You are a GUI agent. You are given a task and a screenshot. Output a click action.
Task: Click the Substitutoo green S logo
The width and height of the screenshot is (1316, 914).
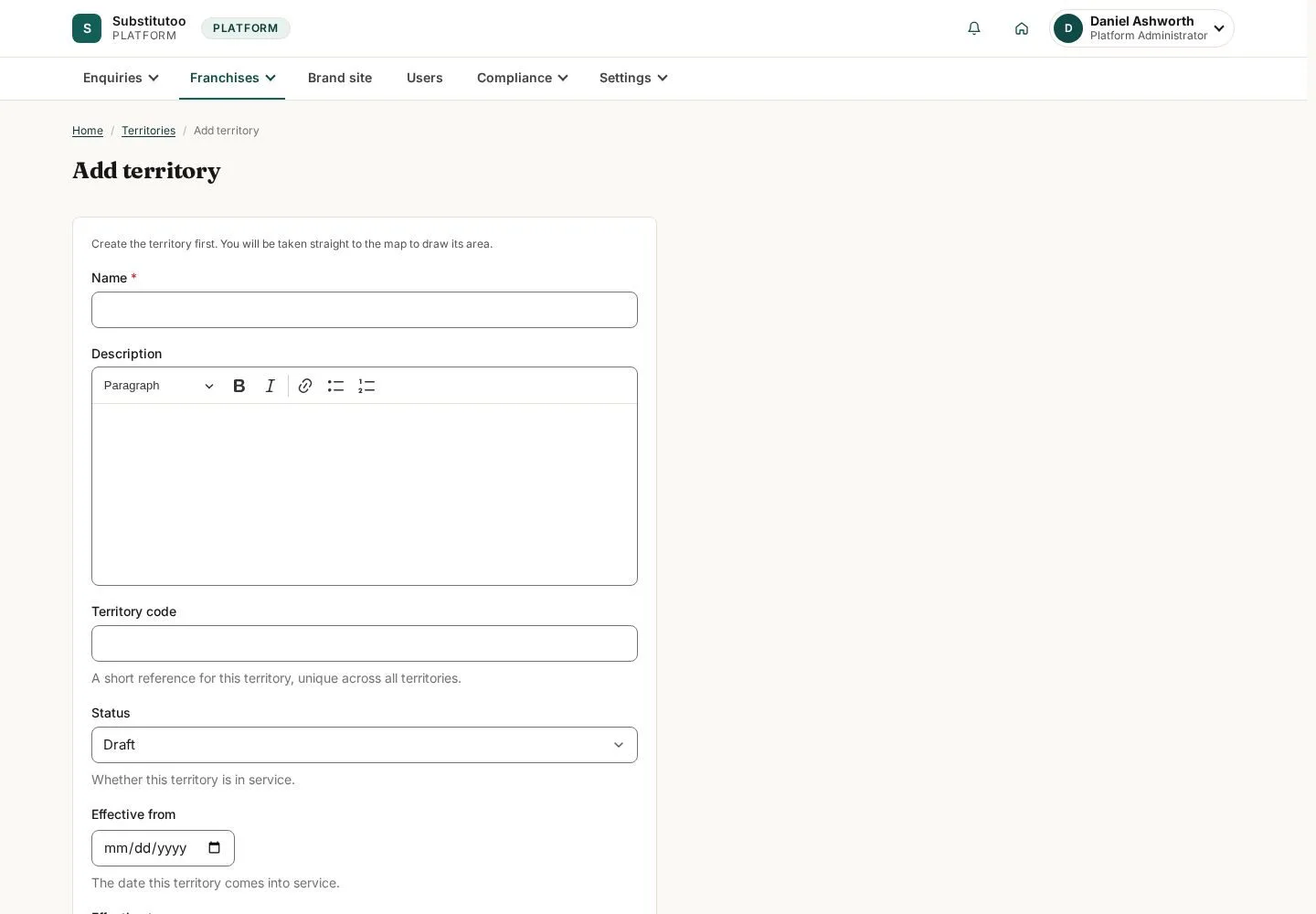87,28
